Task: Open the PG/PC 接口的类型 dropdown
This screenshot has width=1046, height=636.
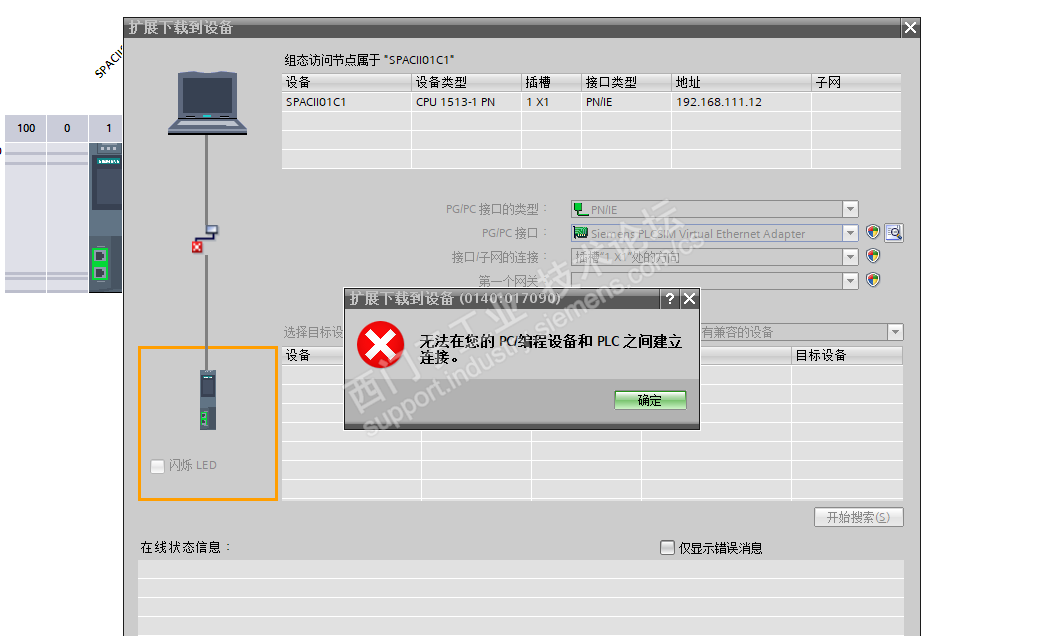Action: pyautogui.click(x=850, y=209)
